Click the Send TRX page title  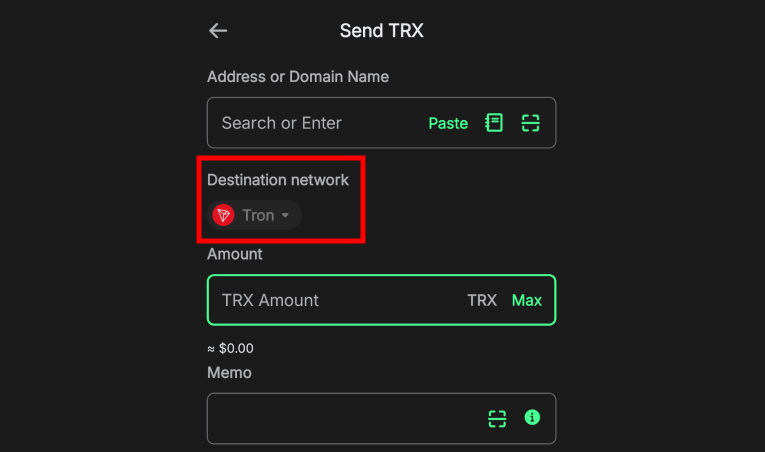click(x=382, y=31)
